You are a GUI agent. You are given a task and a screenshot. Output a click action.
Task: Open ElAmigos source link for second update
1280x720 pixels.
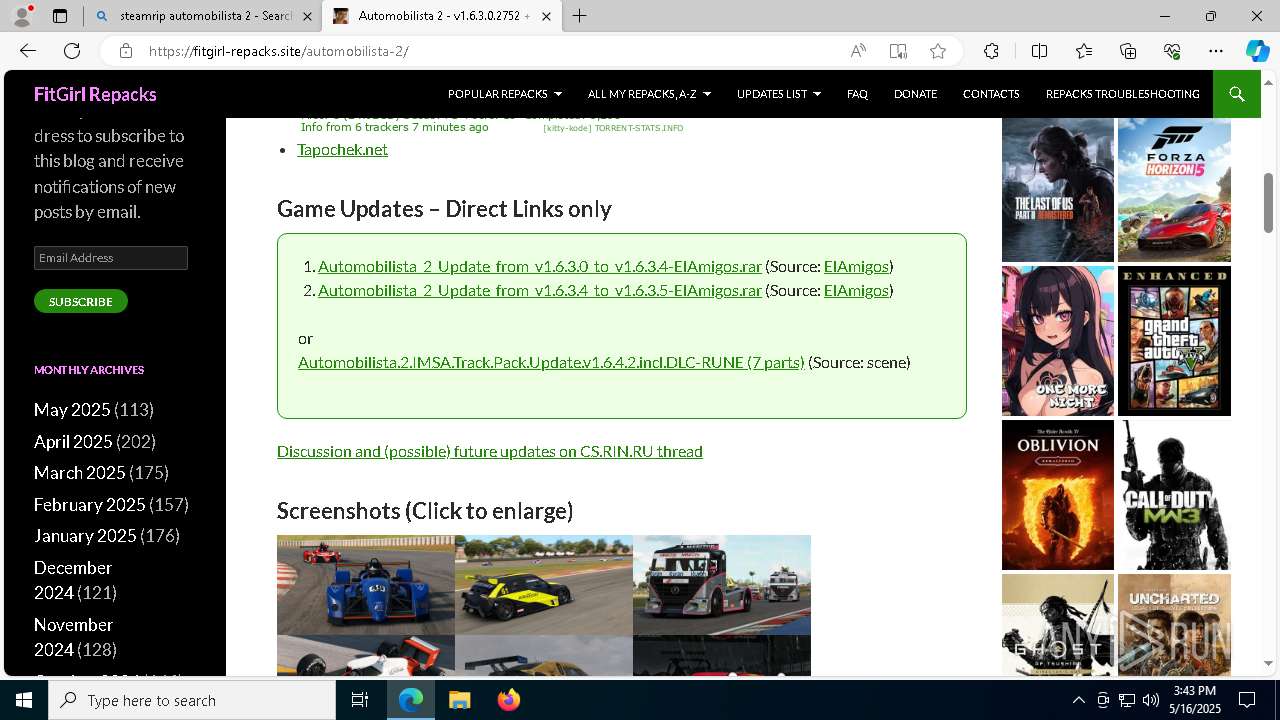pos(856,290)
